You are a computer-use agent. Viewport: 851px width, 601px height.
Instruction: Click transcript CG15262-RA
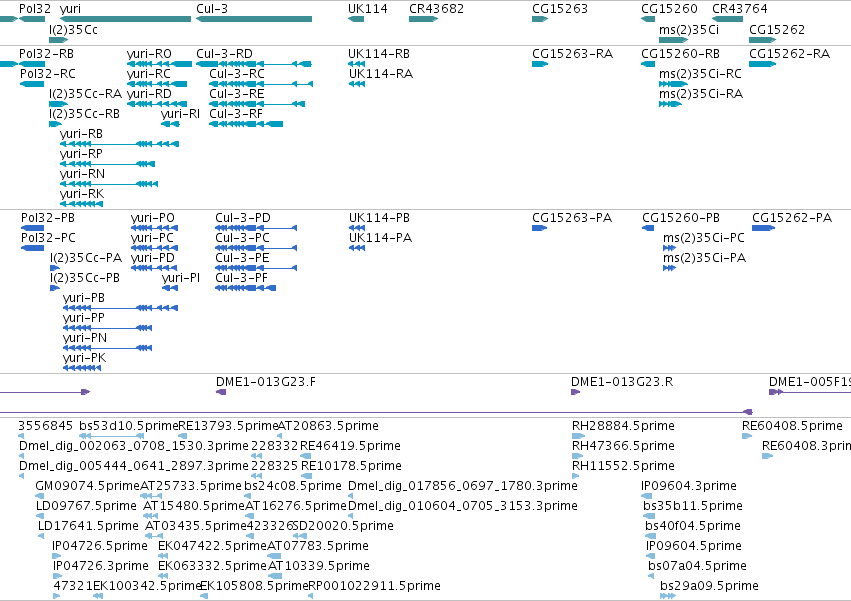[x=763, y=64]
